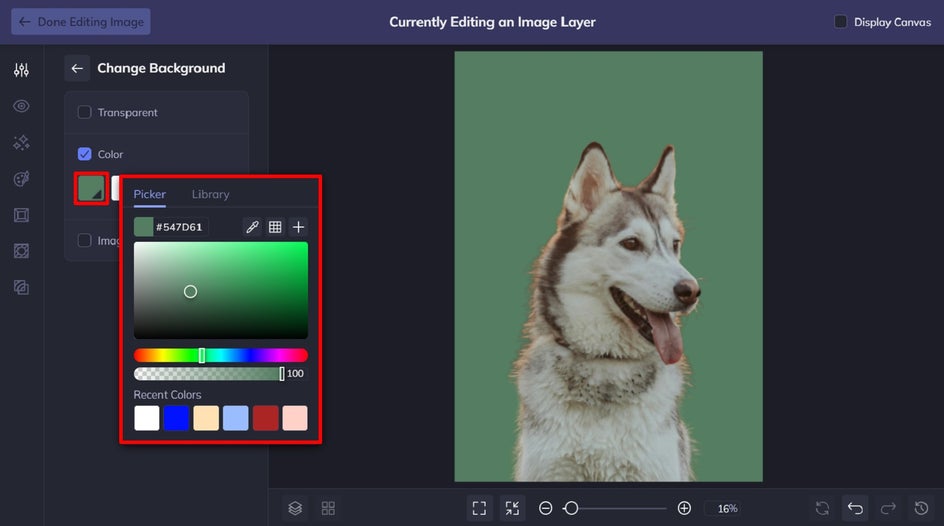The height and width of the screenshot is (526, 944).
Task: Pick the peach orange recent color
Action: click(x=206, y=418)
